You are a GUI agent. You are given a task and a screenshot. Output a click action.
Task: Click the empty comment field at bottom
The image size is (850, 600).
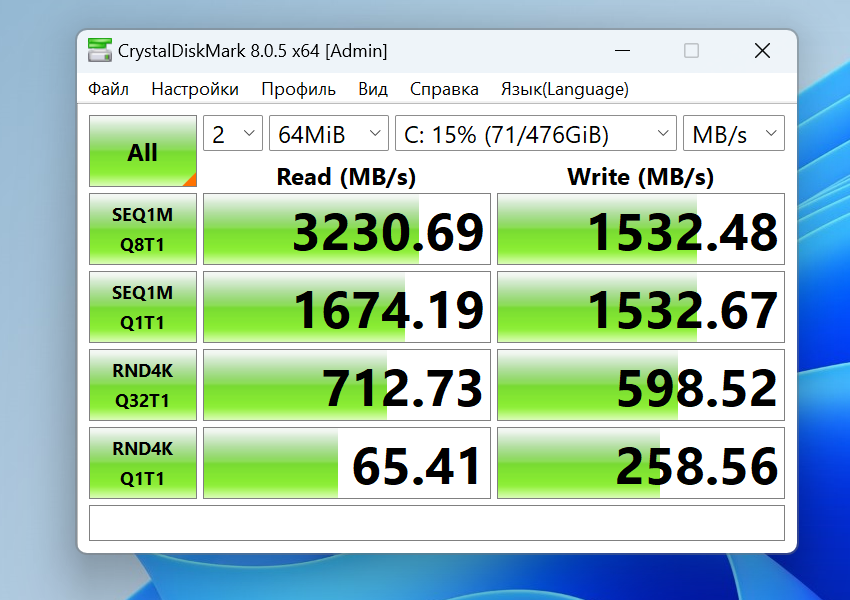coord(437,523)
